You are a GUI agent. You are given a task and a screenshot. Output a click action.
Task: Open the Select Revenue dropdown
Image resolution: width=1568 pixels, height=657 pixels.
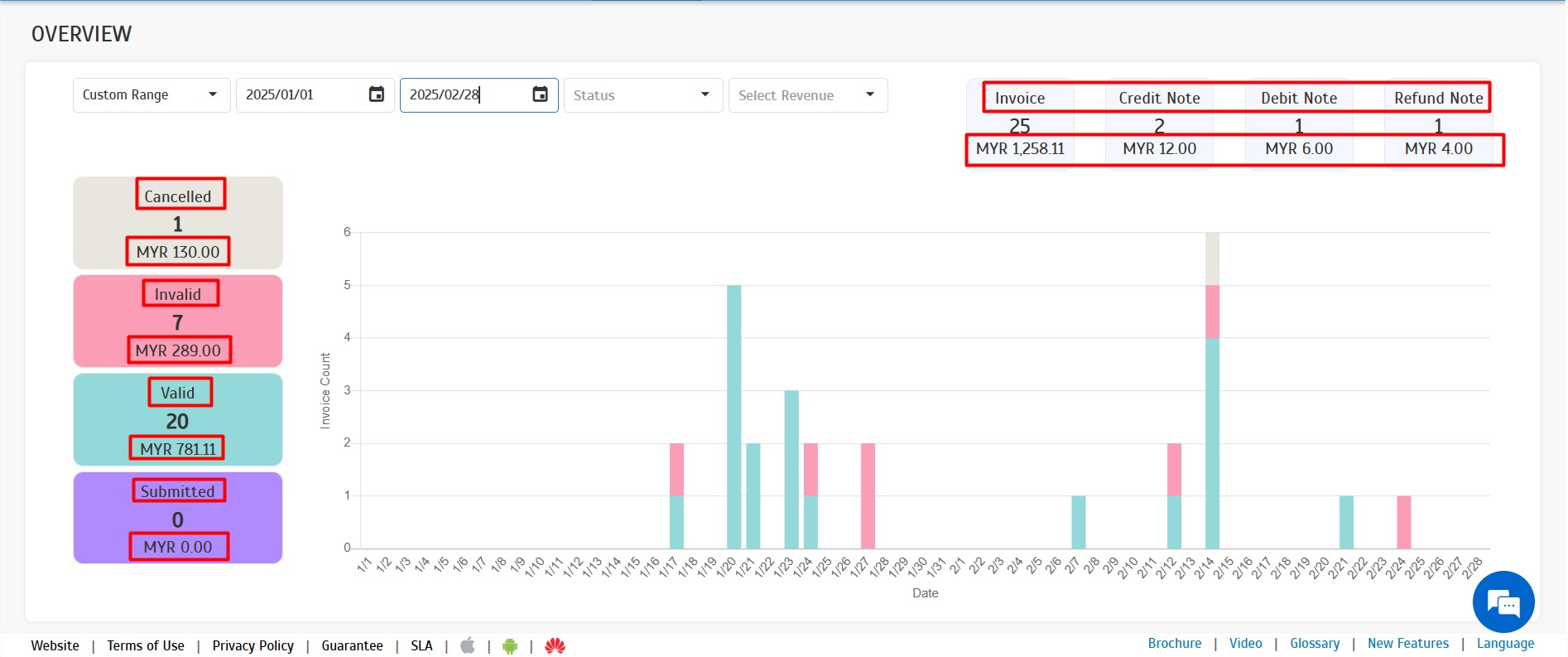(x=807, y=95)
